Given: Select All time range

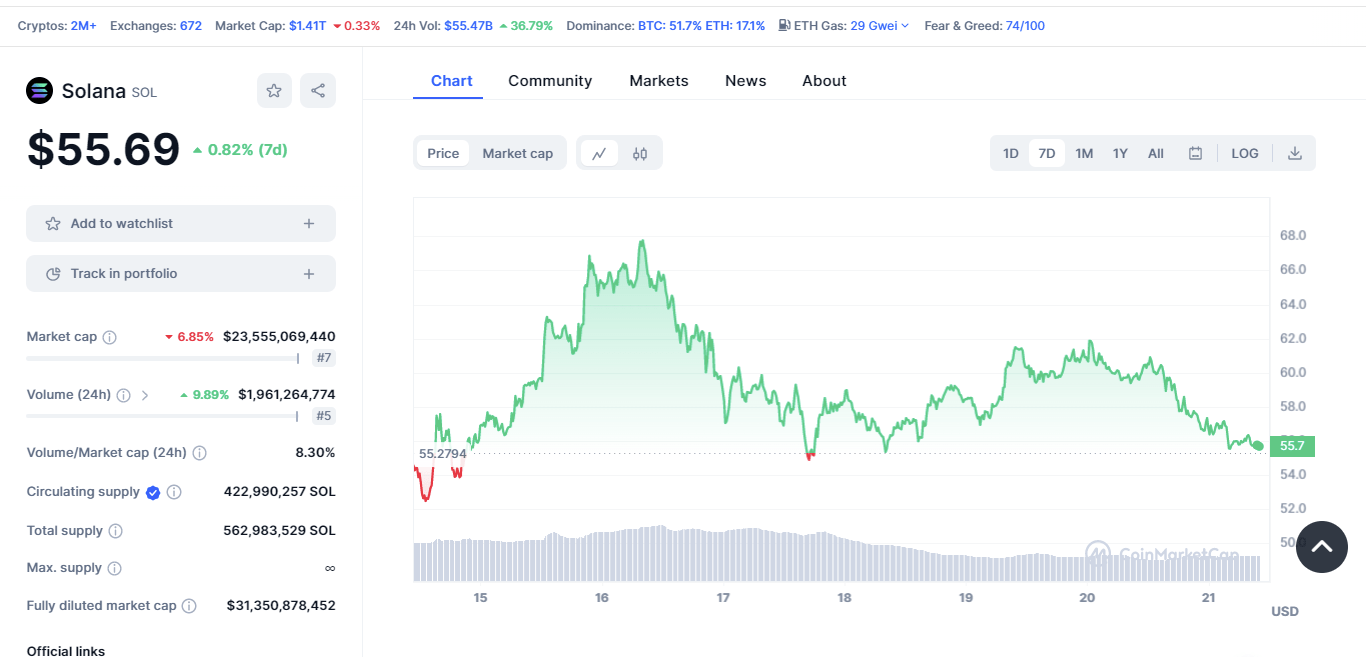Looking at the screenshot, I should pos(1156,153).
